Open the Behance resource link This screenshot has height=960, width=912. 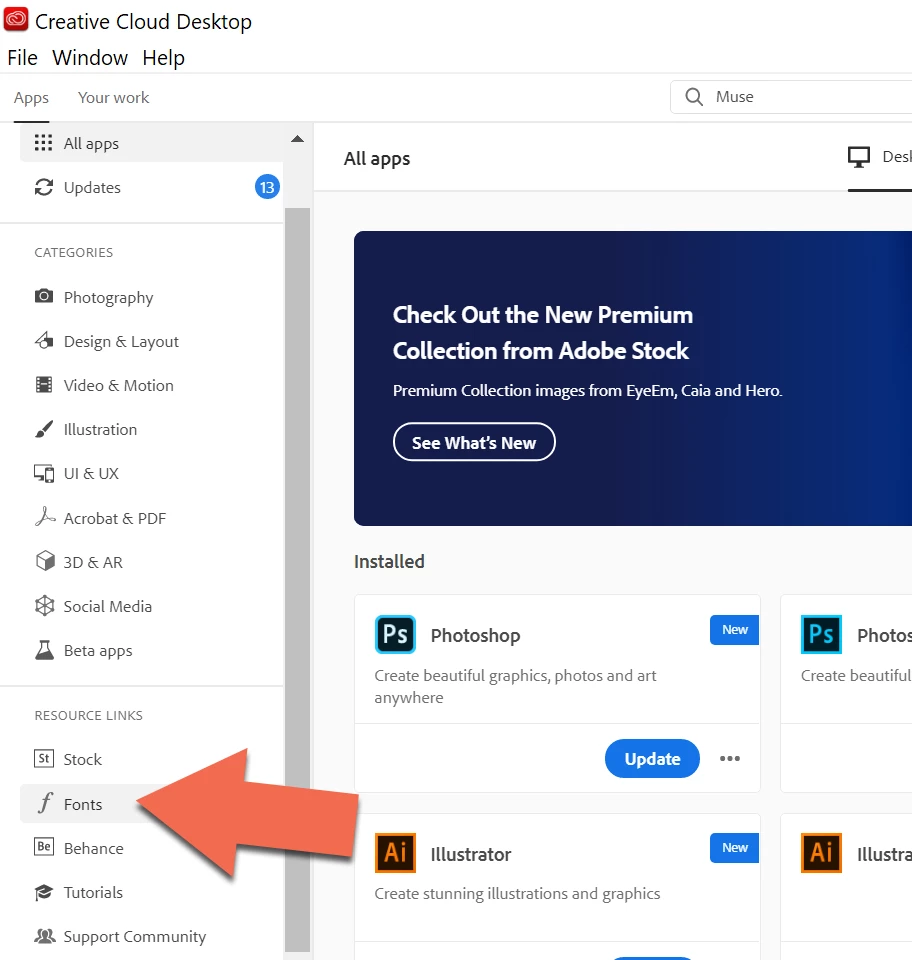tap(94, 849)
